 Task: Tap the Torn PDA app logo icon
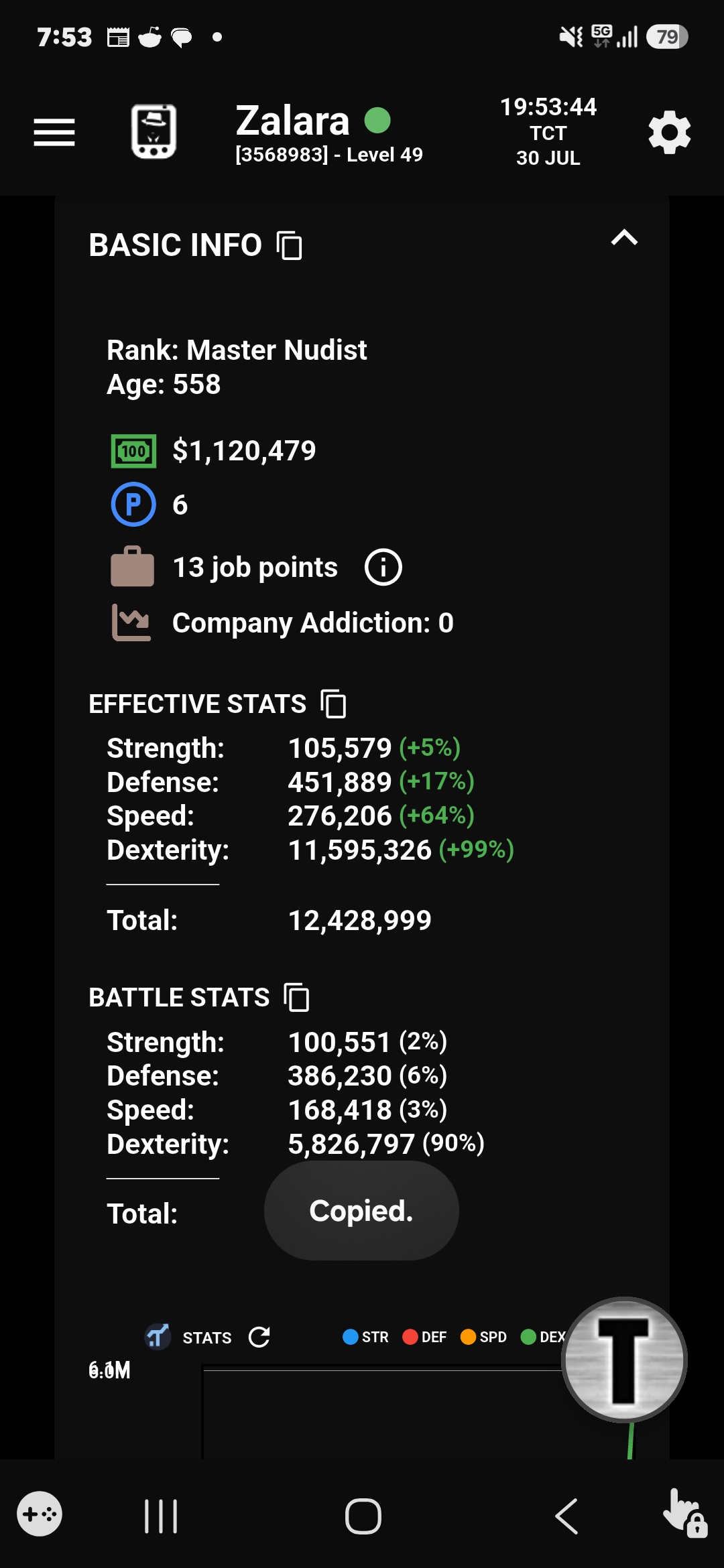pos(154,131)
